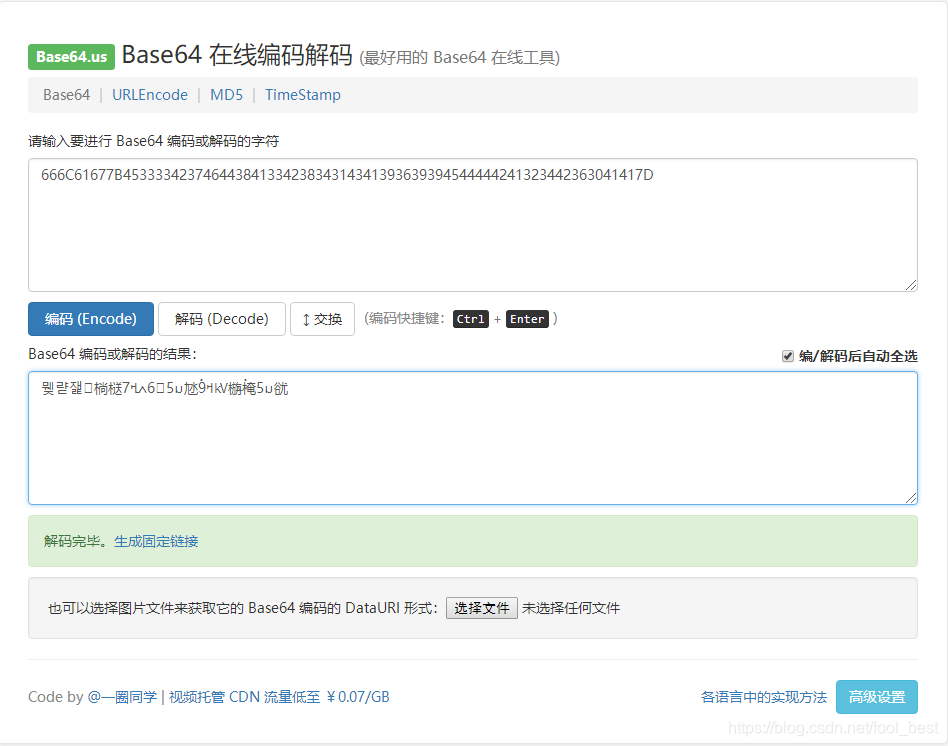Switch to the MD5 tool

click(x=227, y=95)
